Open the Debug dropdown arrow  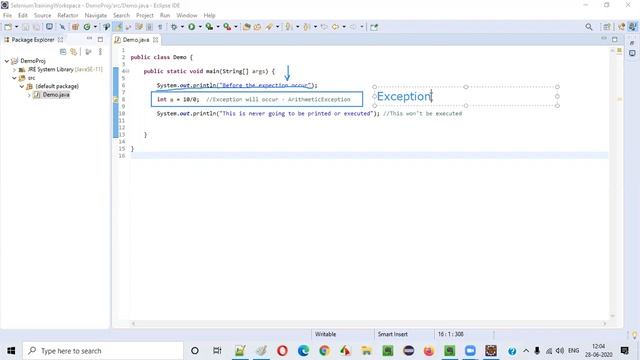point(182,27)
